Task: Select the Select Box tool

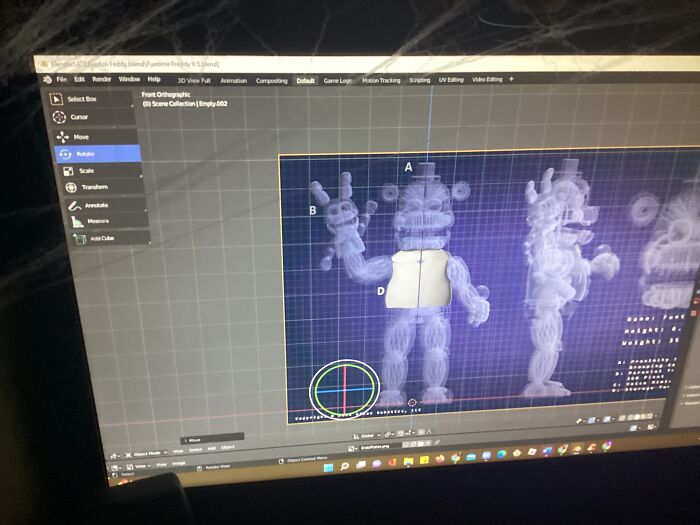Action: coord(89,99)
